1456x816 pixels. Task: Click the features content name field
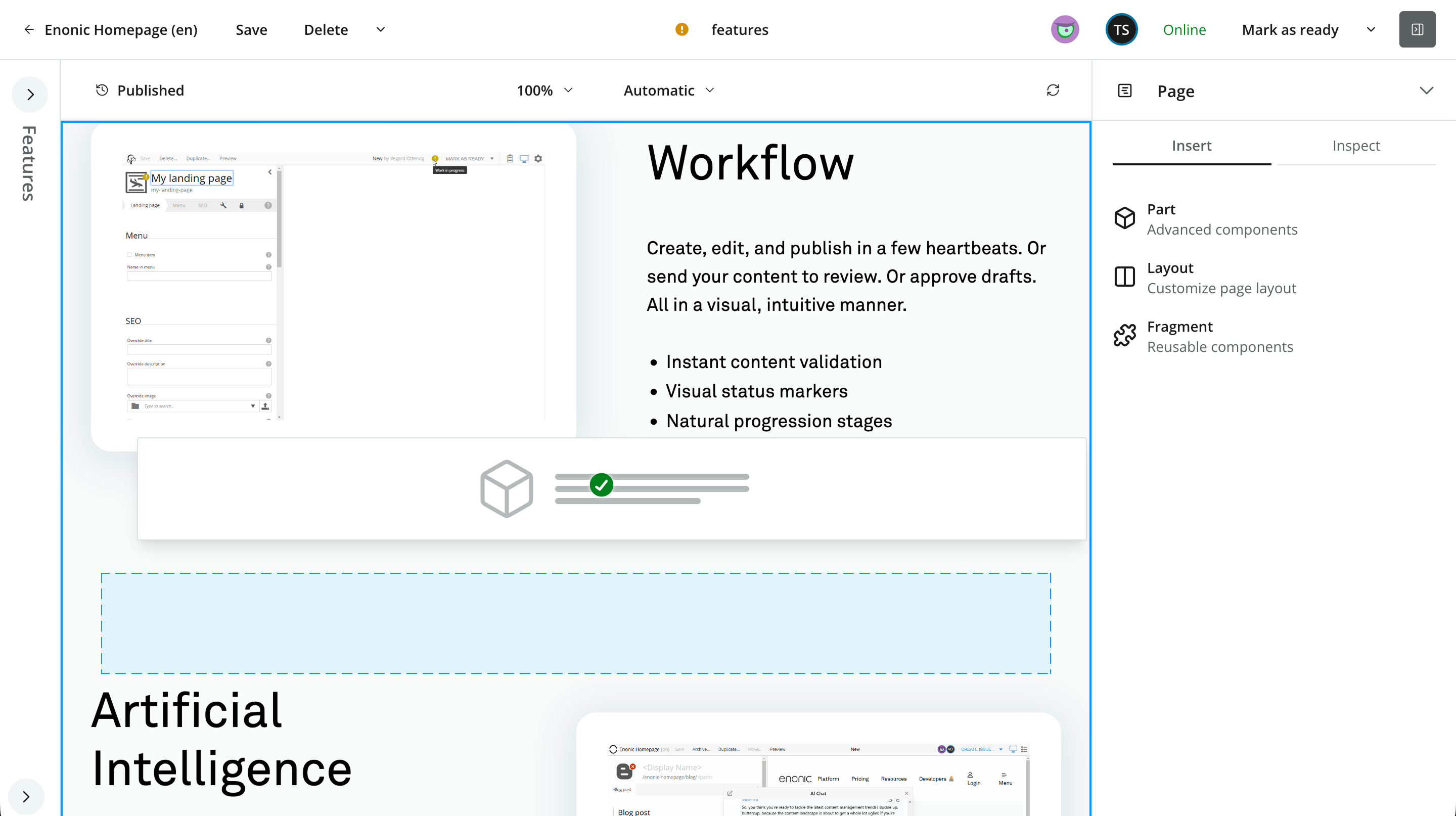point(739,29)
